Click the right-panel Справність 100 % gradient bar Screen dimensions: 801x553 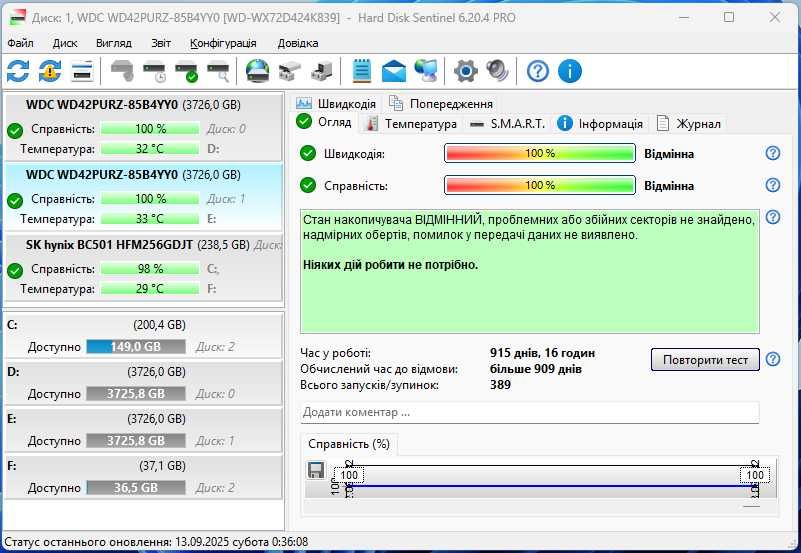click(540, 185)
